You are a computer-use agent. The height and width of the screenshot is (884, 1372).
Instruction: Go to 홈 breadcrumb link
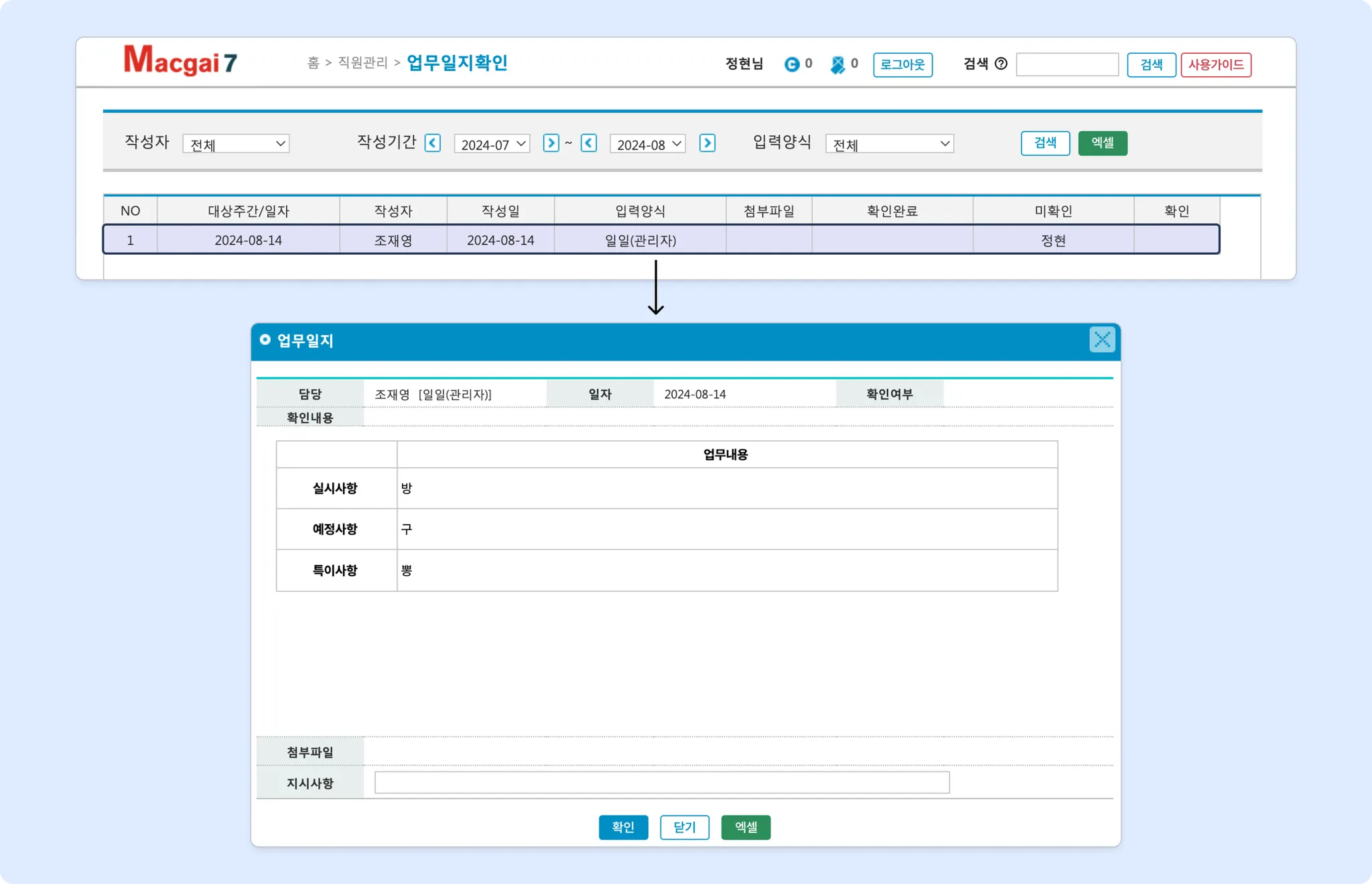pyautogui.click(x=313, y=63)
